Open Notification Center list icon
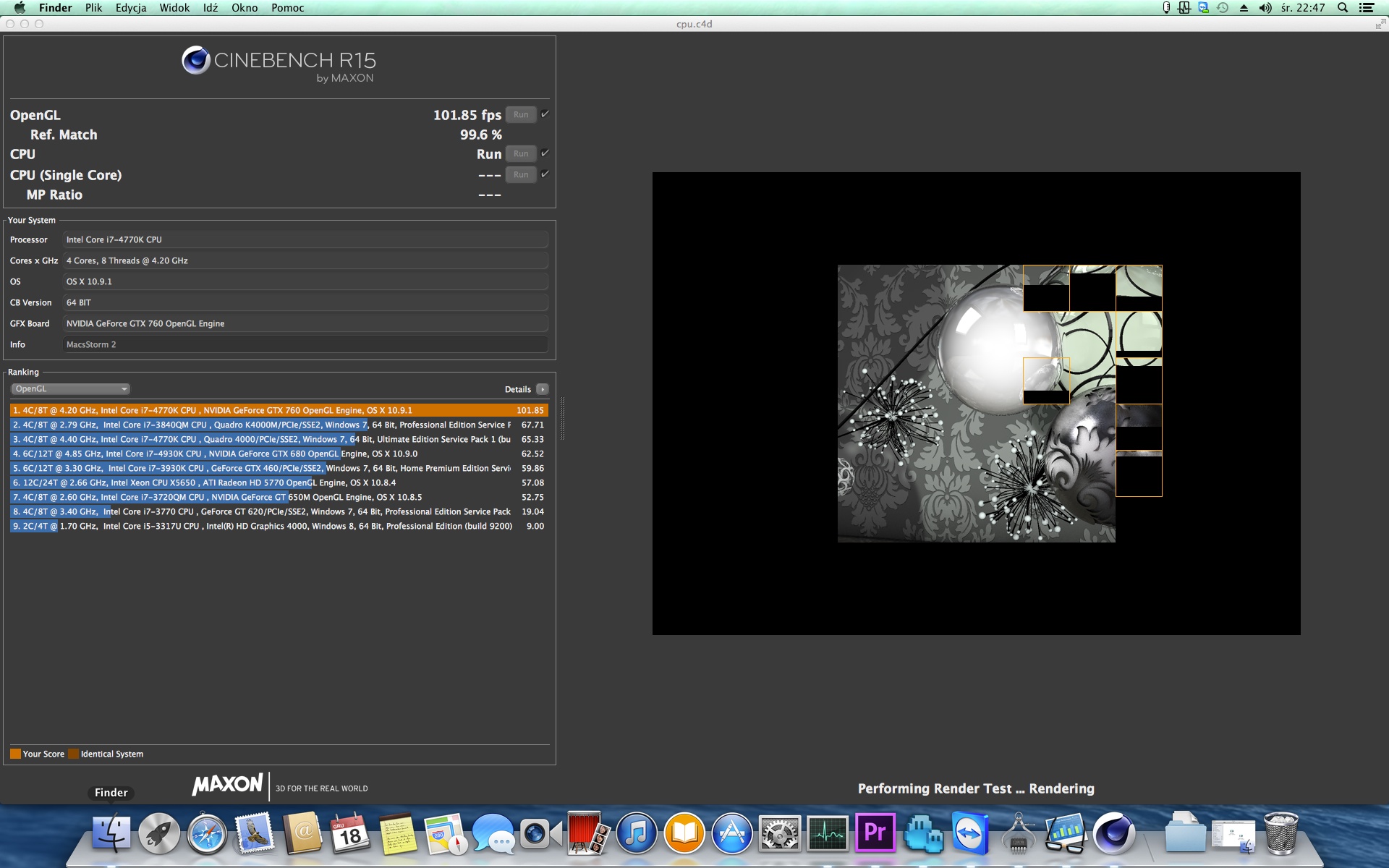 tap(1367, 8)
